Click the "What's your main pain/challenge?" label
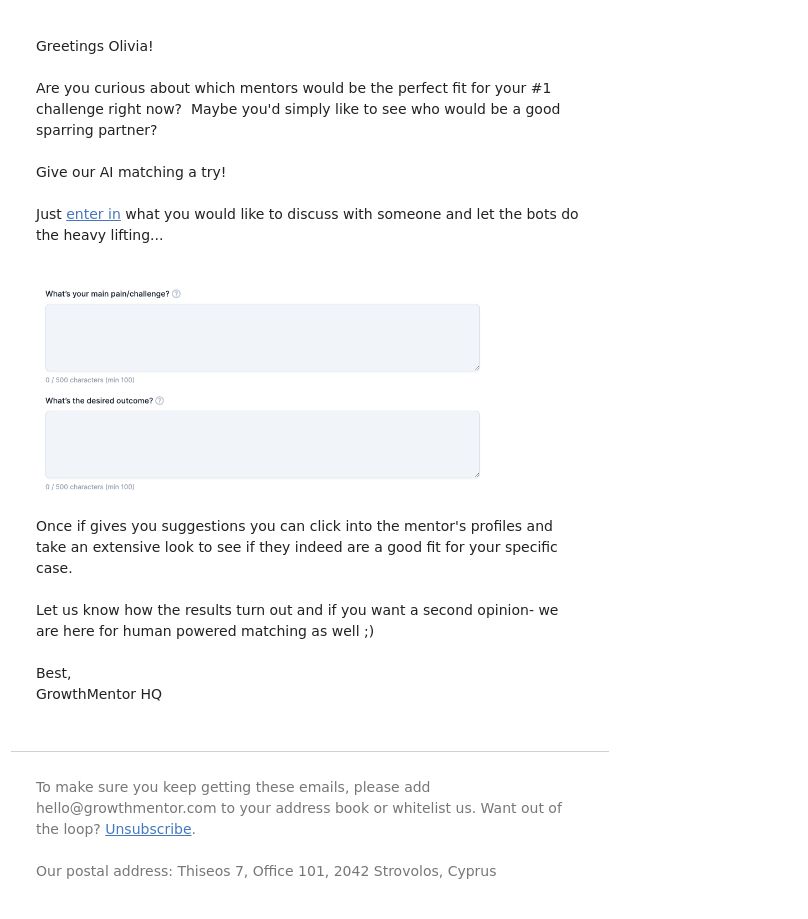This screenshot has width=808, height=919. point(107,294)
